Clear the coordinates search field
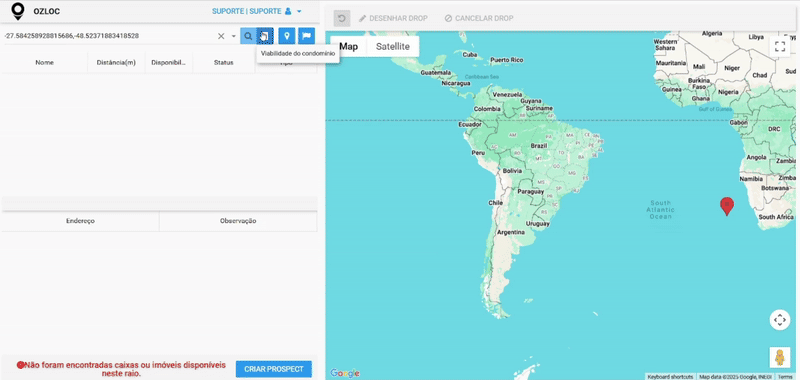 221,36
